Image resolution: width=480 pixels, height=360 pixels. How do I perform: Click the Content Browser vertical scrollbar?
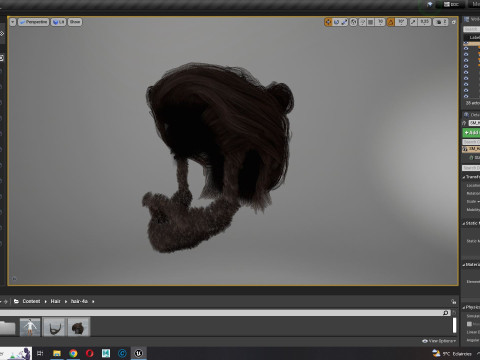pyautogui.click(x=454, y=326)
